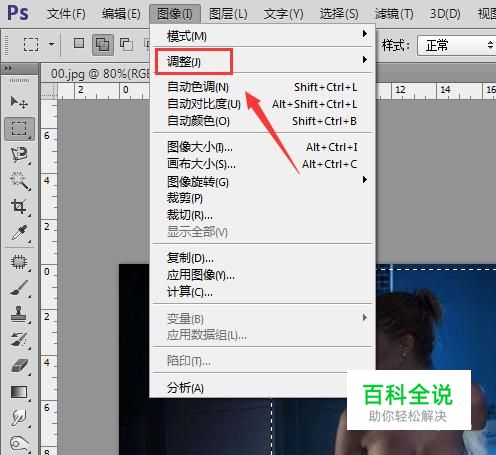Open 画布大小(S)... dialog
Image resolution: width=496 pixels, height=455 pixels.
point(263,164)
